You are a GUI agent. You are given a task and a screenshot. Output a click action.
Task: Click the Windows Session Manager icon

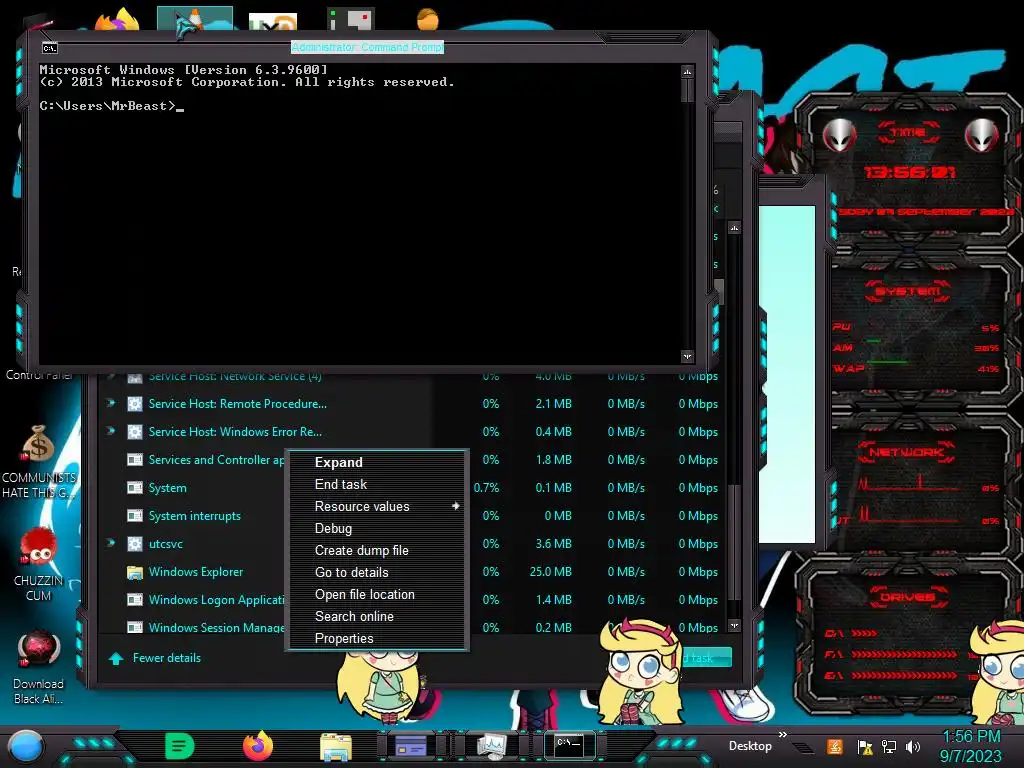135,628
